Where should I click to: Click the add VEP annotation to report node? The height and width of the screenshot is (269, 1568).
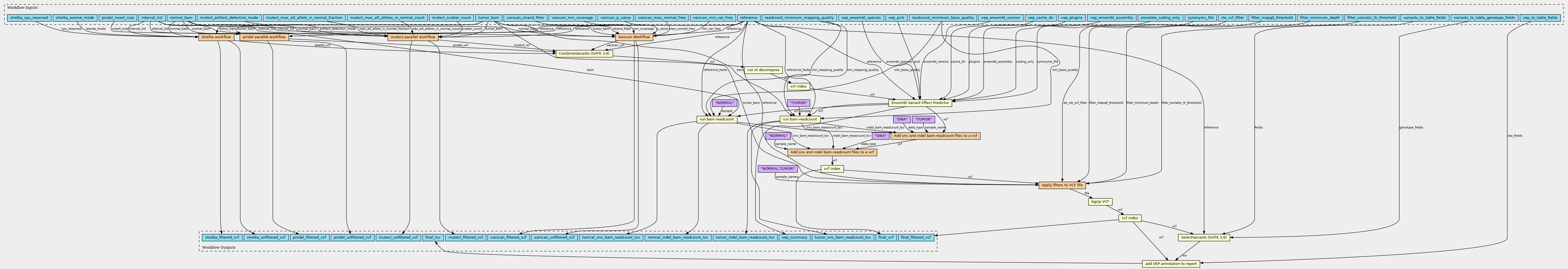click(x=1171, y=264)
